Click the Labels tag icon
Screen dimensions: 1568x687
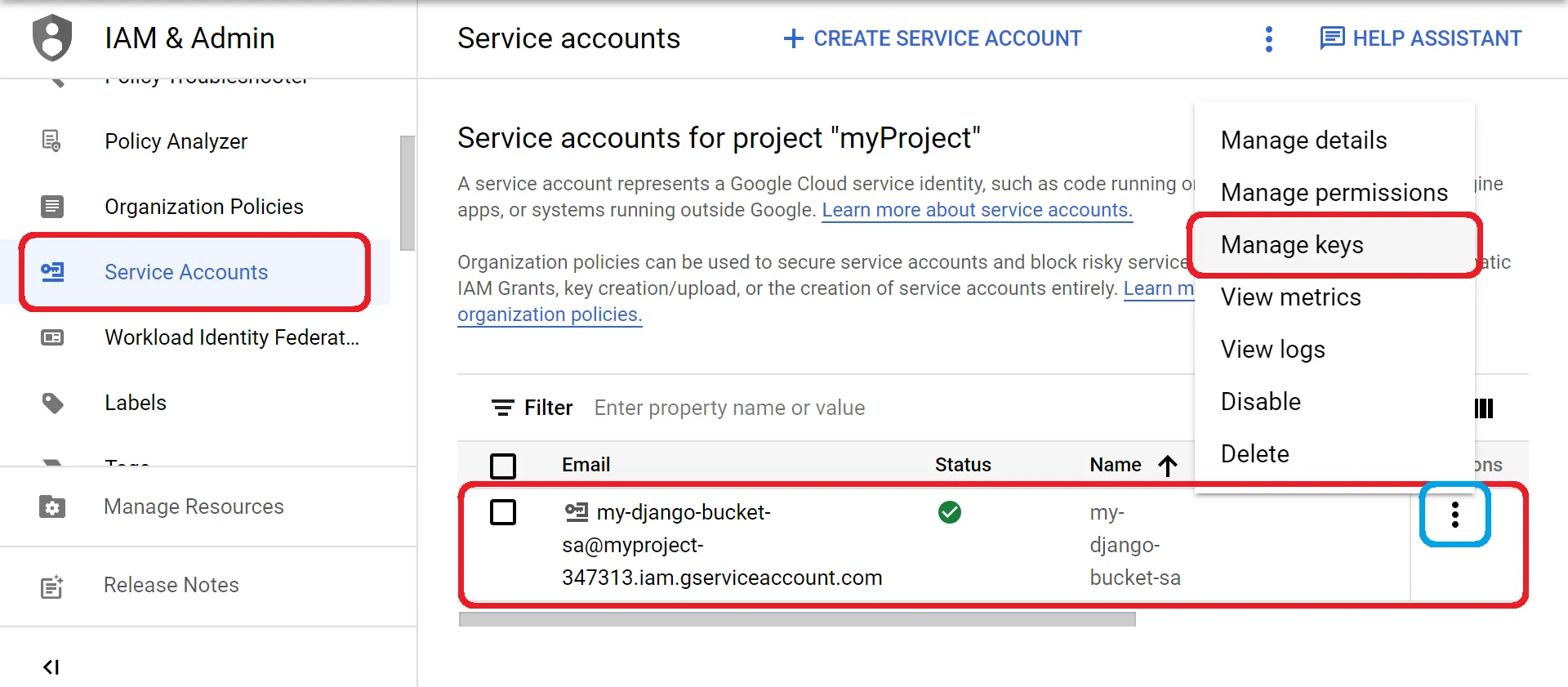[x=52, y=403]
